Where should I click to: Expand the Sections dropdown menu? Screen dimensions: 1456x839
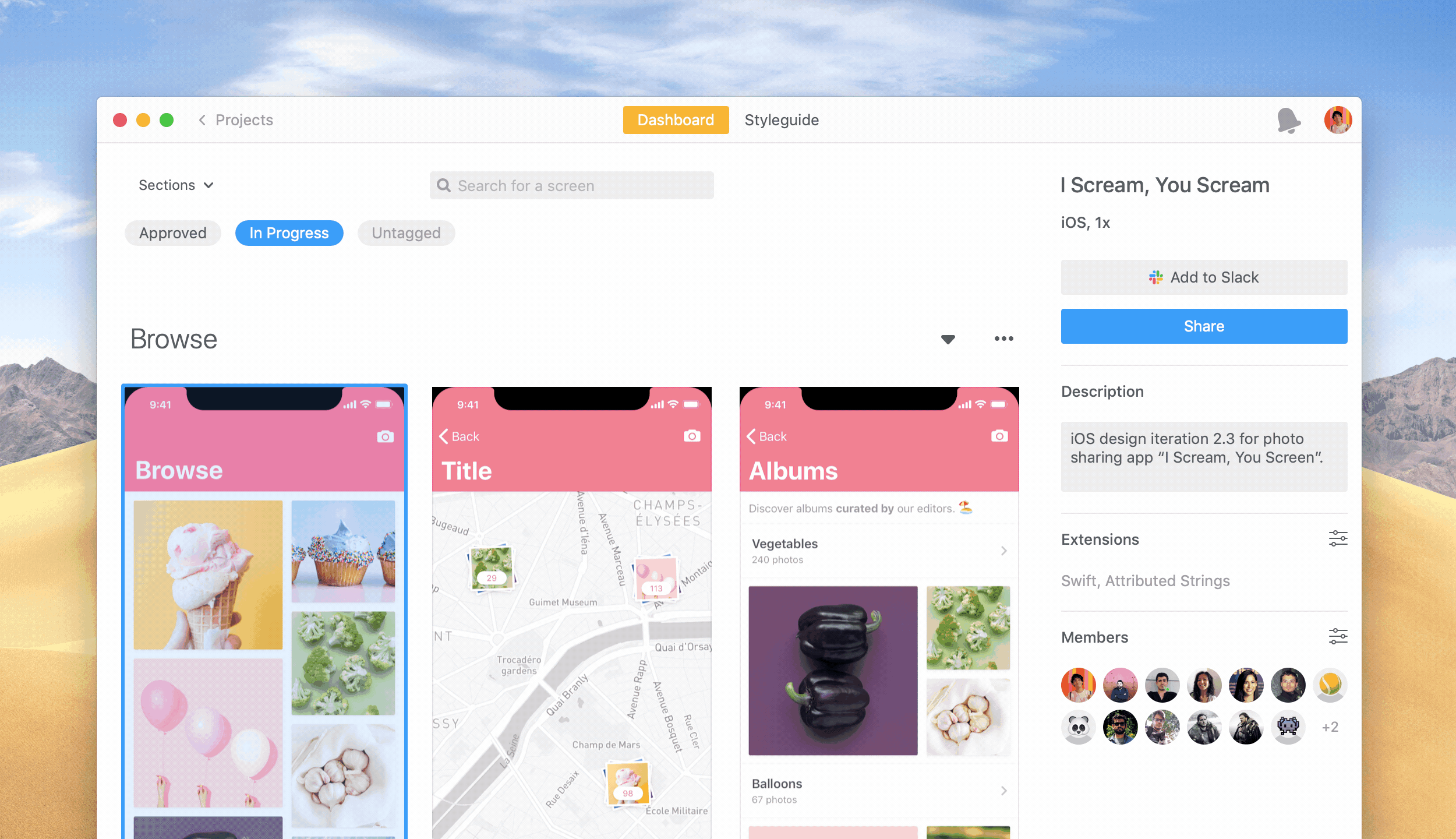click(x=176, y=185)
